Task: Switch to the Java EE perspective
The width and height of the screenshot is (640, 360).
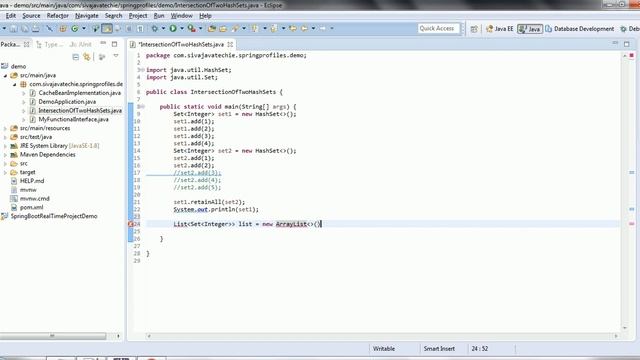Action: click(x=500, y=29)
